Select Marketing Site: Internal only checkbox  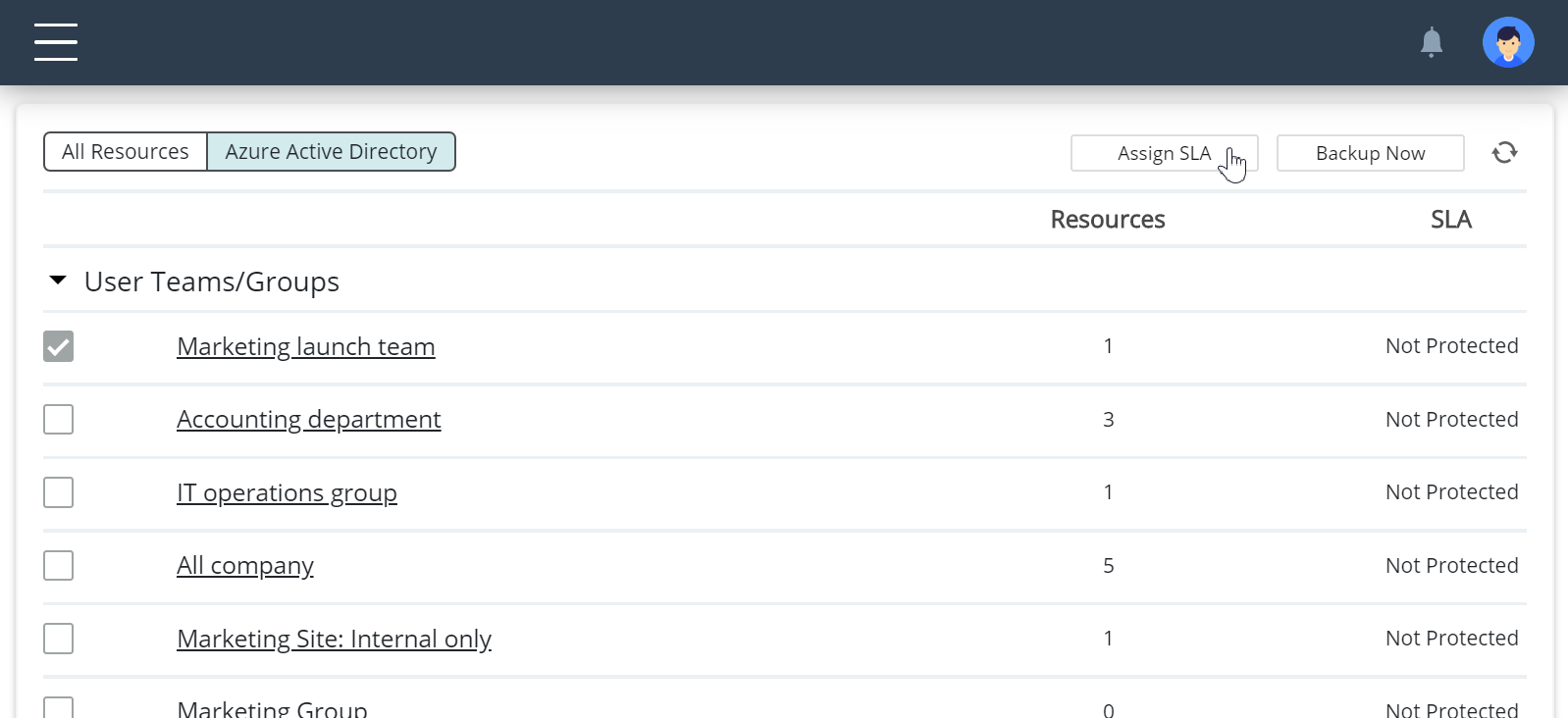[59, 639]
